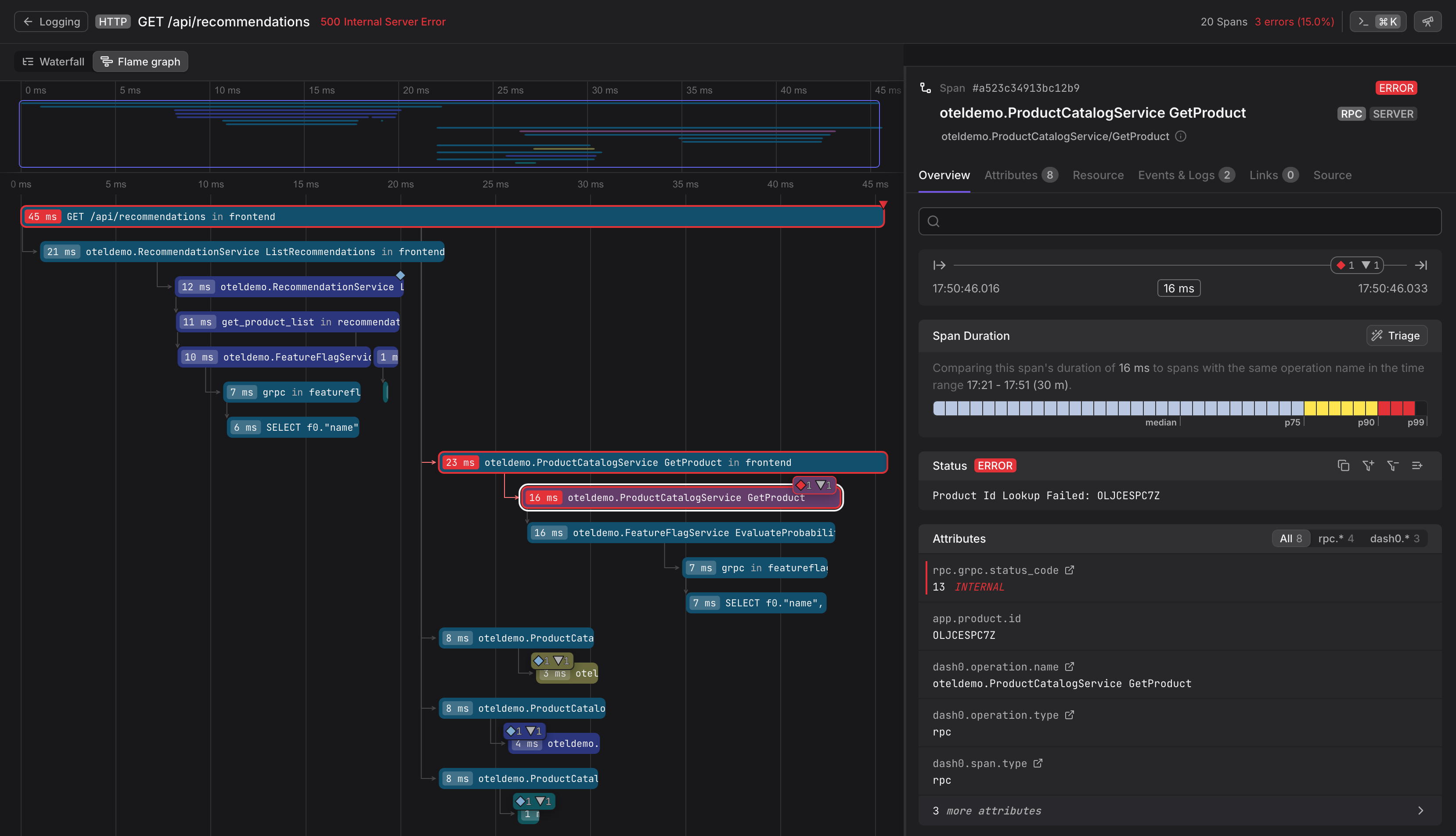Open the command palette ⌘K button
The image size is (1456, 836).
tap(1377, 22)
